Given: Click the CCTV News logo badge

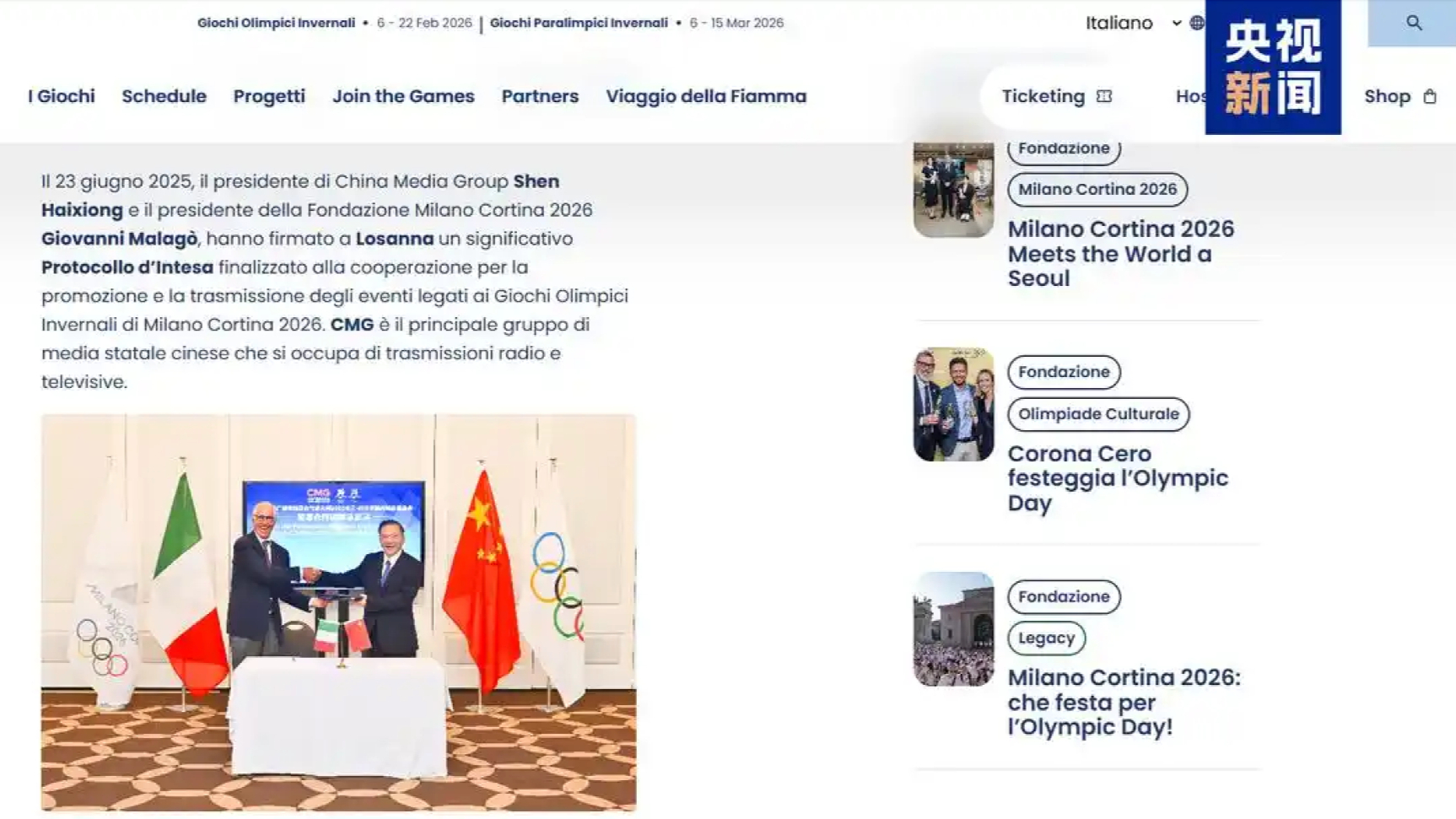Looking at the screenshot, I should coord(1273,67).
